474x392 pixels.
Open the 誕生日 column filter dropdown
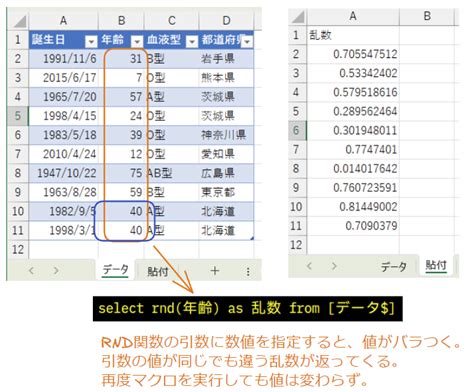(91, 41)
